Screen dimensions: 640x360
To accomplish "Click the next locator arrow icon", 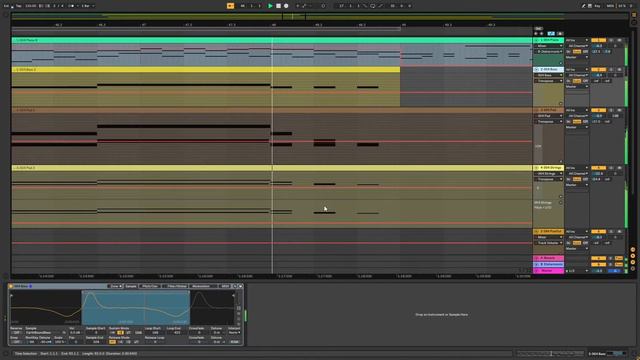I will [x=542, y=34].
